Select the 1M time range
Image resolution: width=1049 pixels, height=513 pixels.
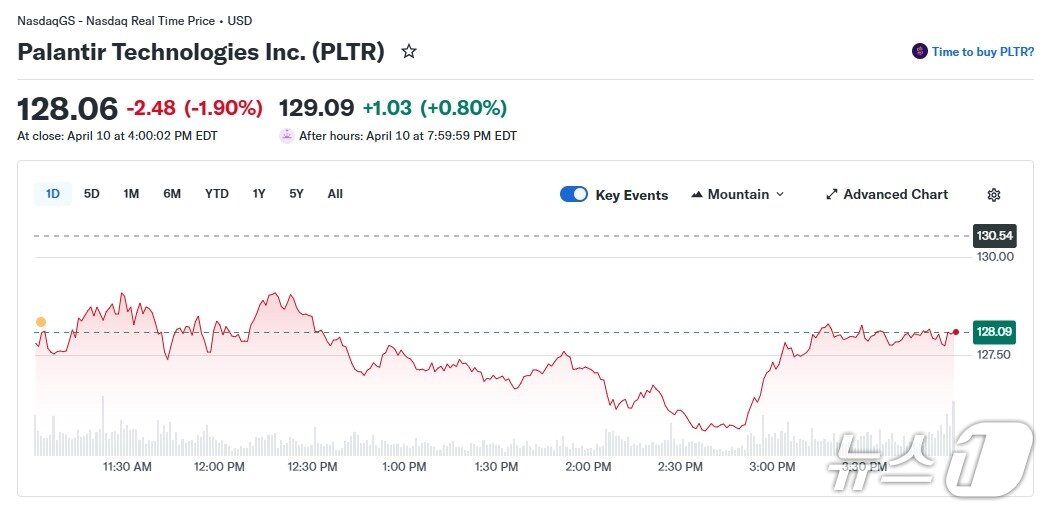click(x=131, y=194)
